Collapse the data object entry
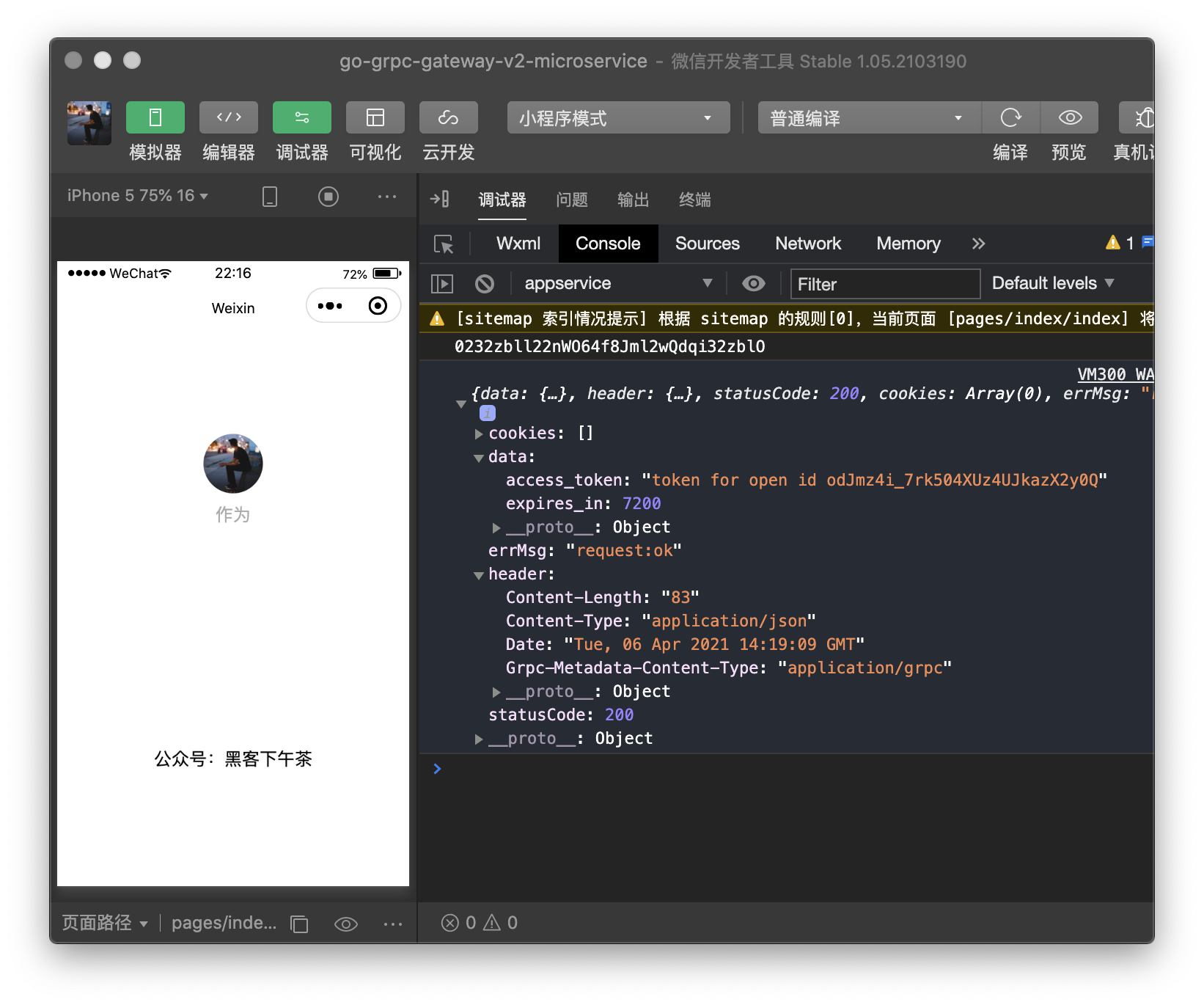The width and height of the screenshot is (1204, 1005). pos(479,458)
